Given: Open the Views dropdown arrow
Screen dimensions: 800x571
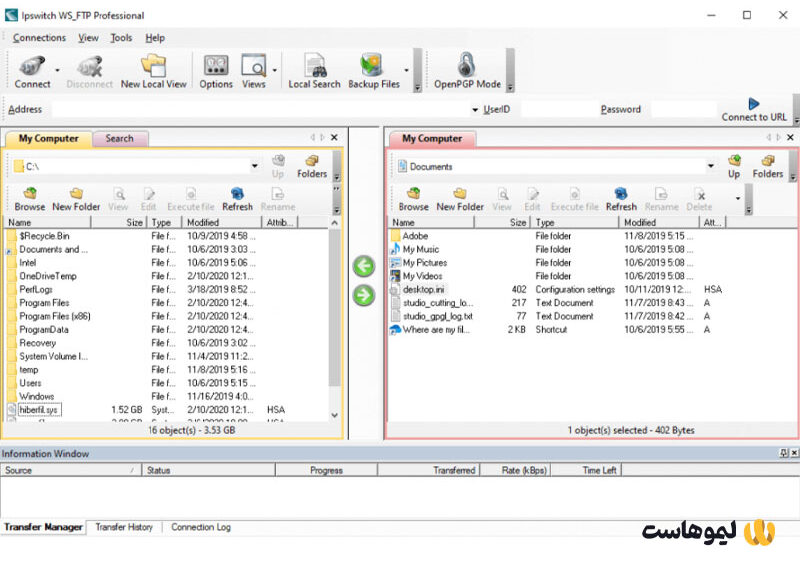Looking at the screenshot, I should (x=274, y=70).
